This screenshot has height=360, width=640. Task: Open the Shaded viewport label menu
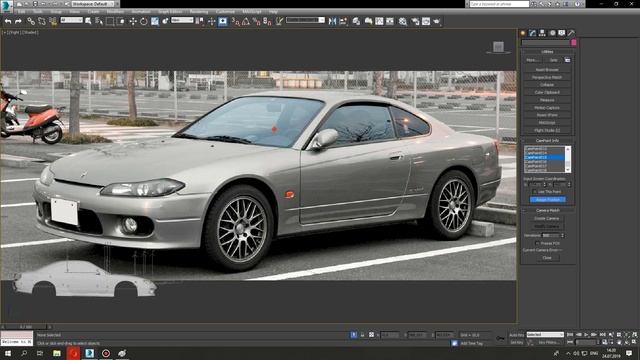[30, 32]
